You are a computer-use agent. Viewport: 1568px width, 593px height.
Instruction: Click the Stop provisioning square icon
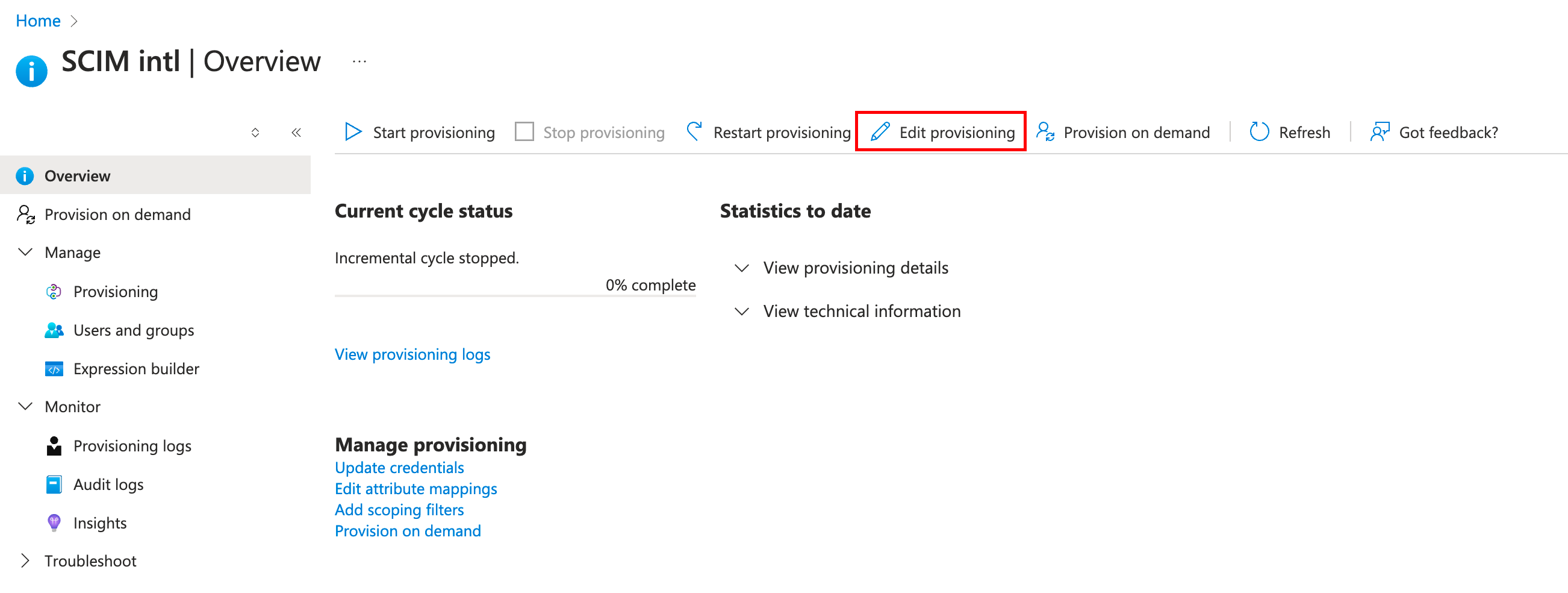pos(524,131)
